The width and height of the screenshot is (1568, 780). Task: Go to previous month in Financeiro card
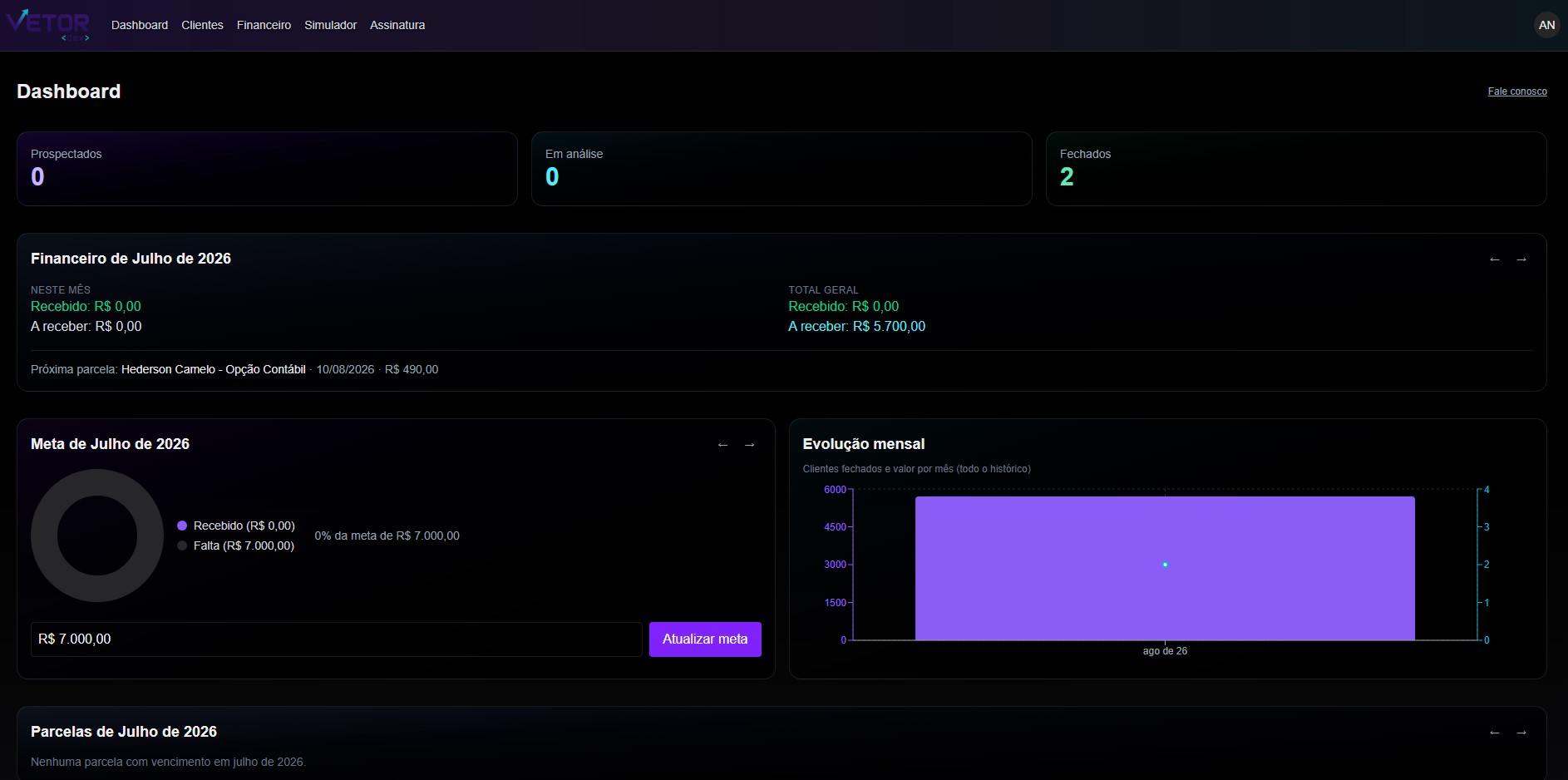pyautogui.click(x=1495, y=259)
